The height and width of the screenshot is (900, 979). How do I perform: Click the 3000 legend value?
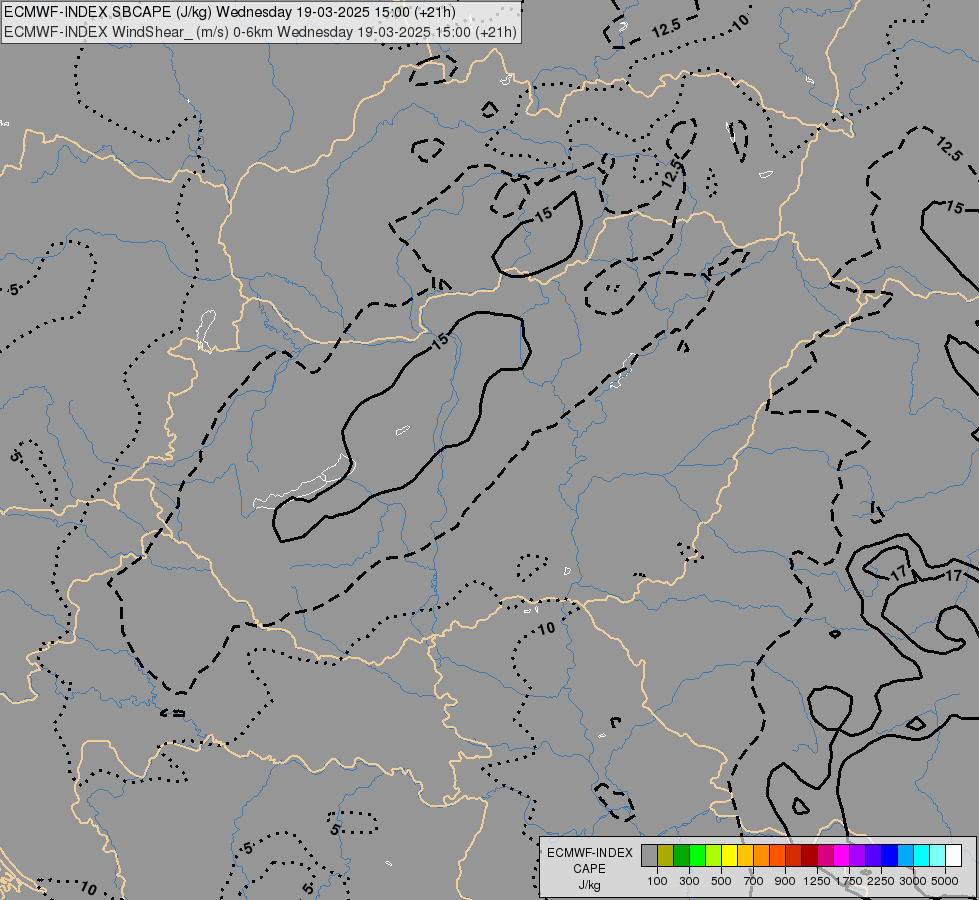click(x=913, y=881)
